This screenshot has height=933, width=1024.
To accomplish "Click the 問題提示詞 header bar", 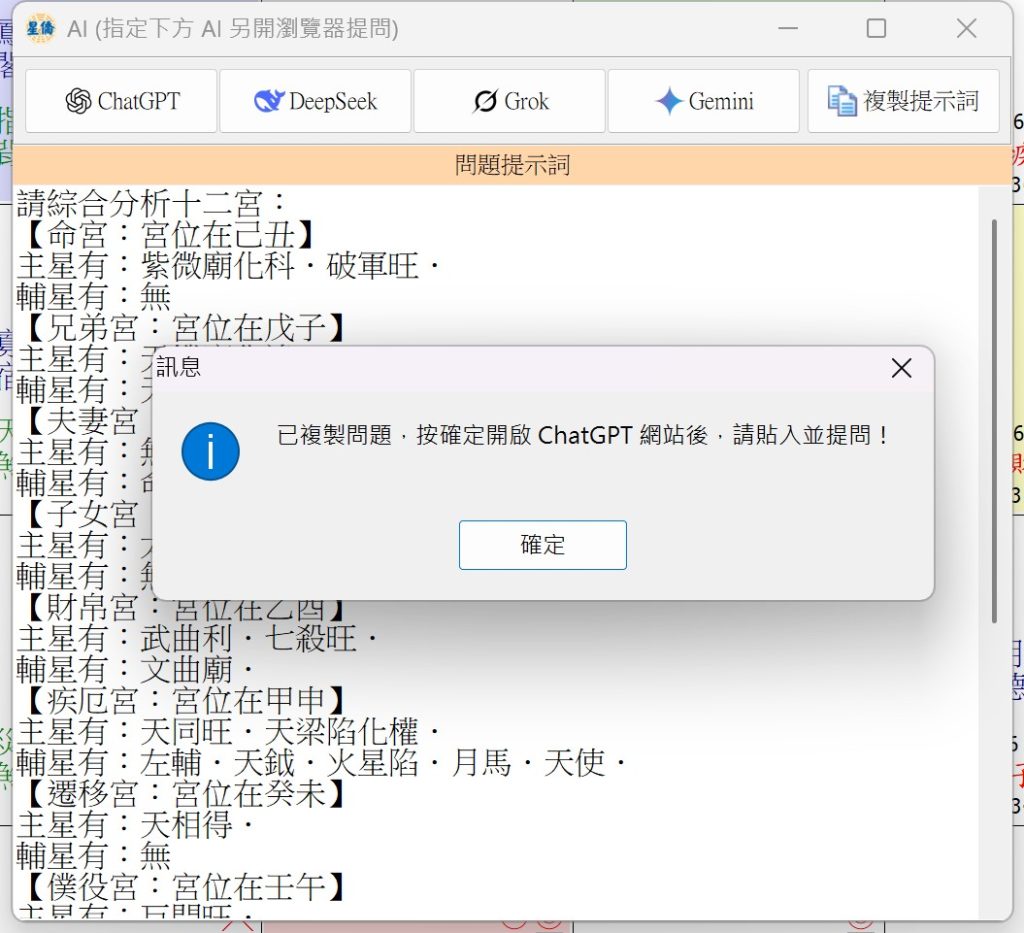I will tap(512, 165).
